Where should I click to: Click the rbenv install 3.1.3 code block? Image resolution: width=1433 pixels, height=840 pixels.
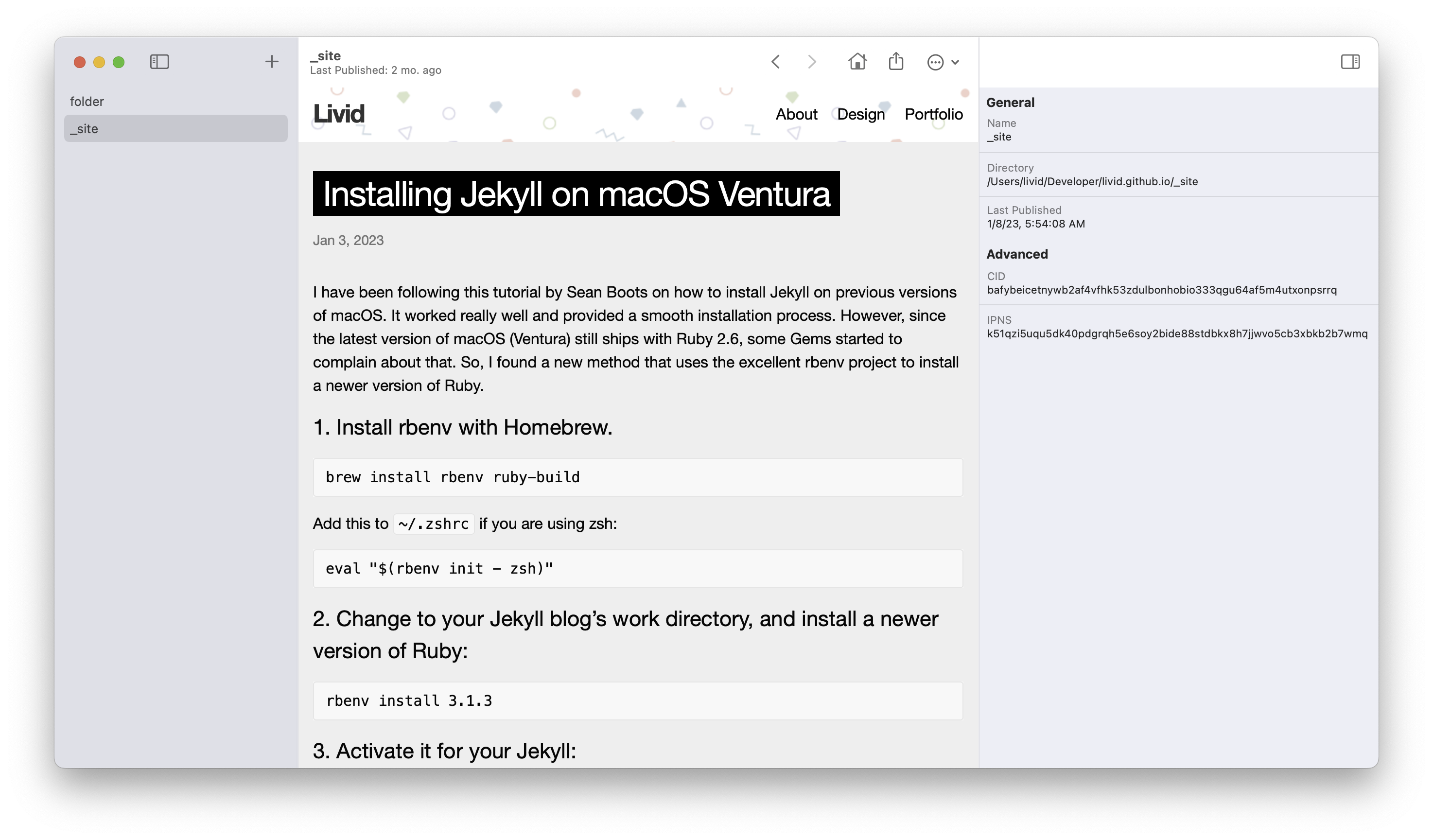point(637,700)
